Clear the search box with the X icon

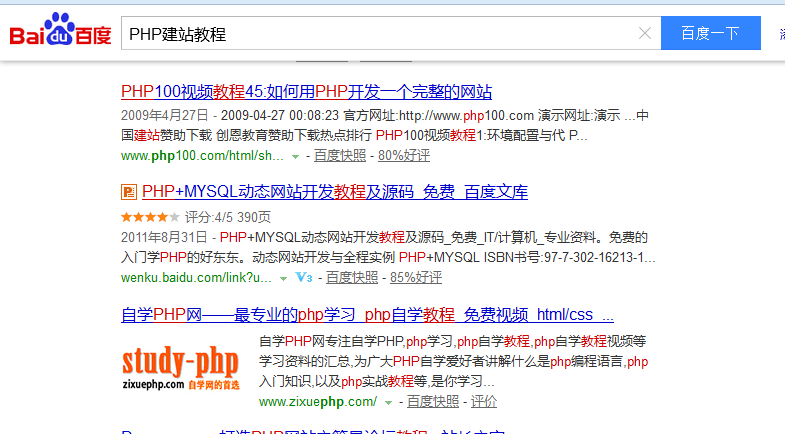(x=645, y=34)
